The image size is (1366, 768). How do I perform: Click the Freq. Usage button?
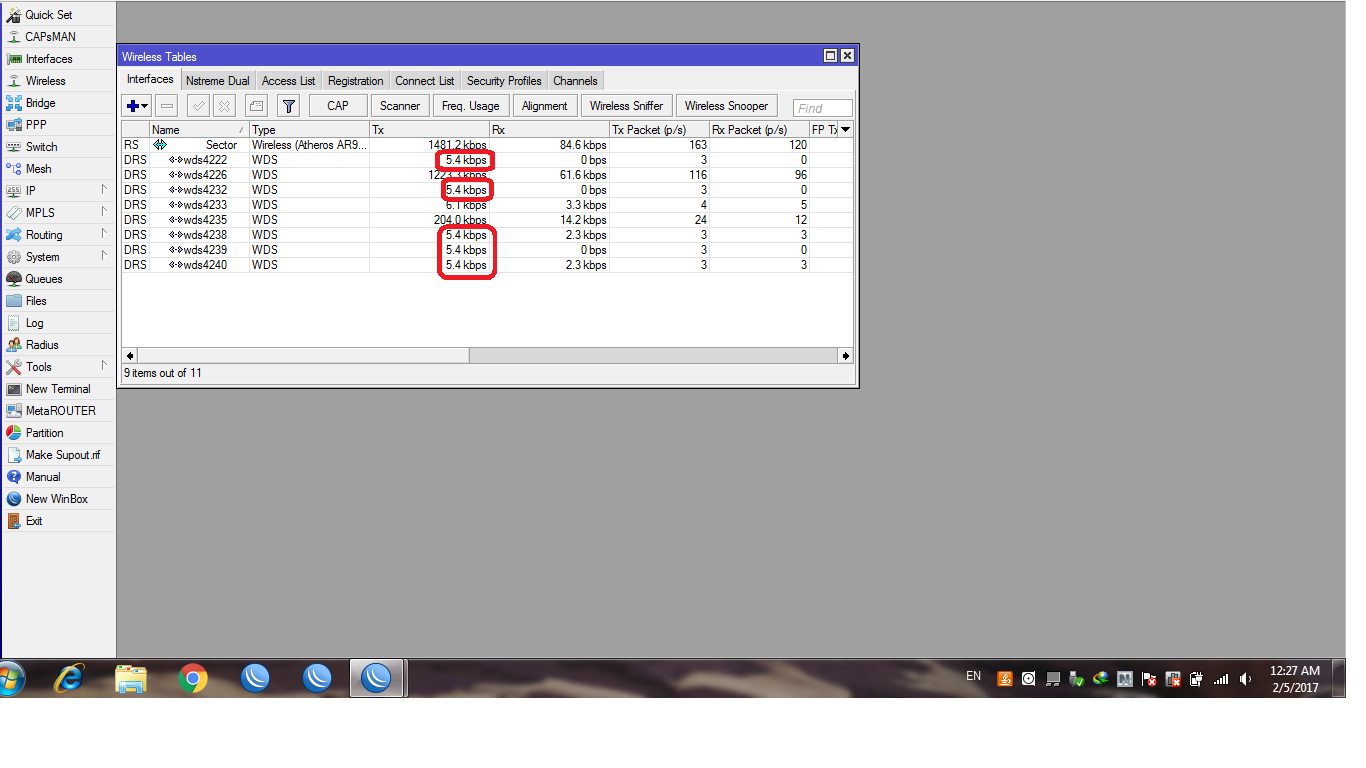[x=471, y=106]
